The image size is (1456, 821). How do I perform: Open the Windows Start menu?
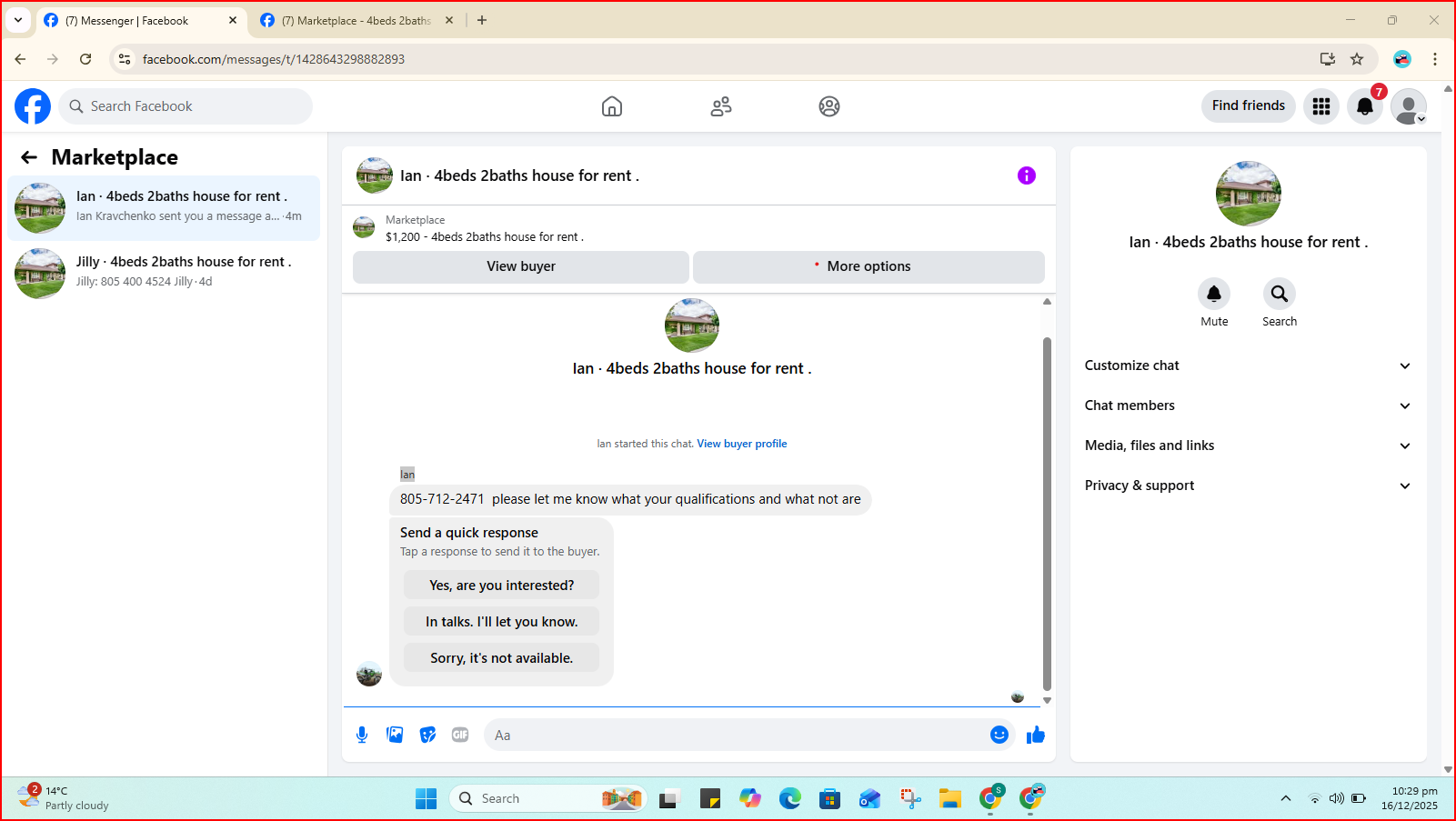[426, 798]
